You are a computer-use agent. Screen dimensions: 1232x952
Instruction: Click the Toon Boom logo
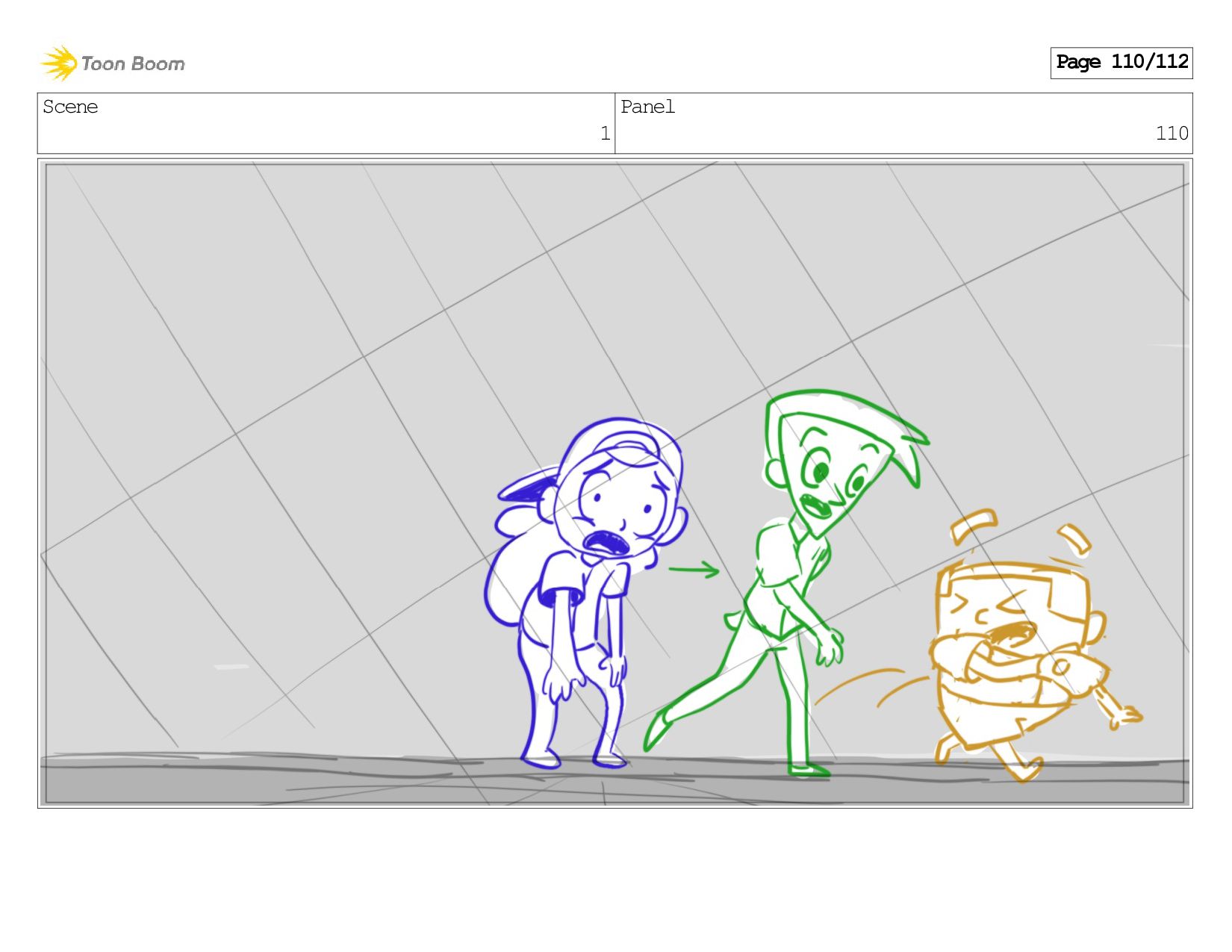pos(112,63)
